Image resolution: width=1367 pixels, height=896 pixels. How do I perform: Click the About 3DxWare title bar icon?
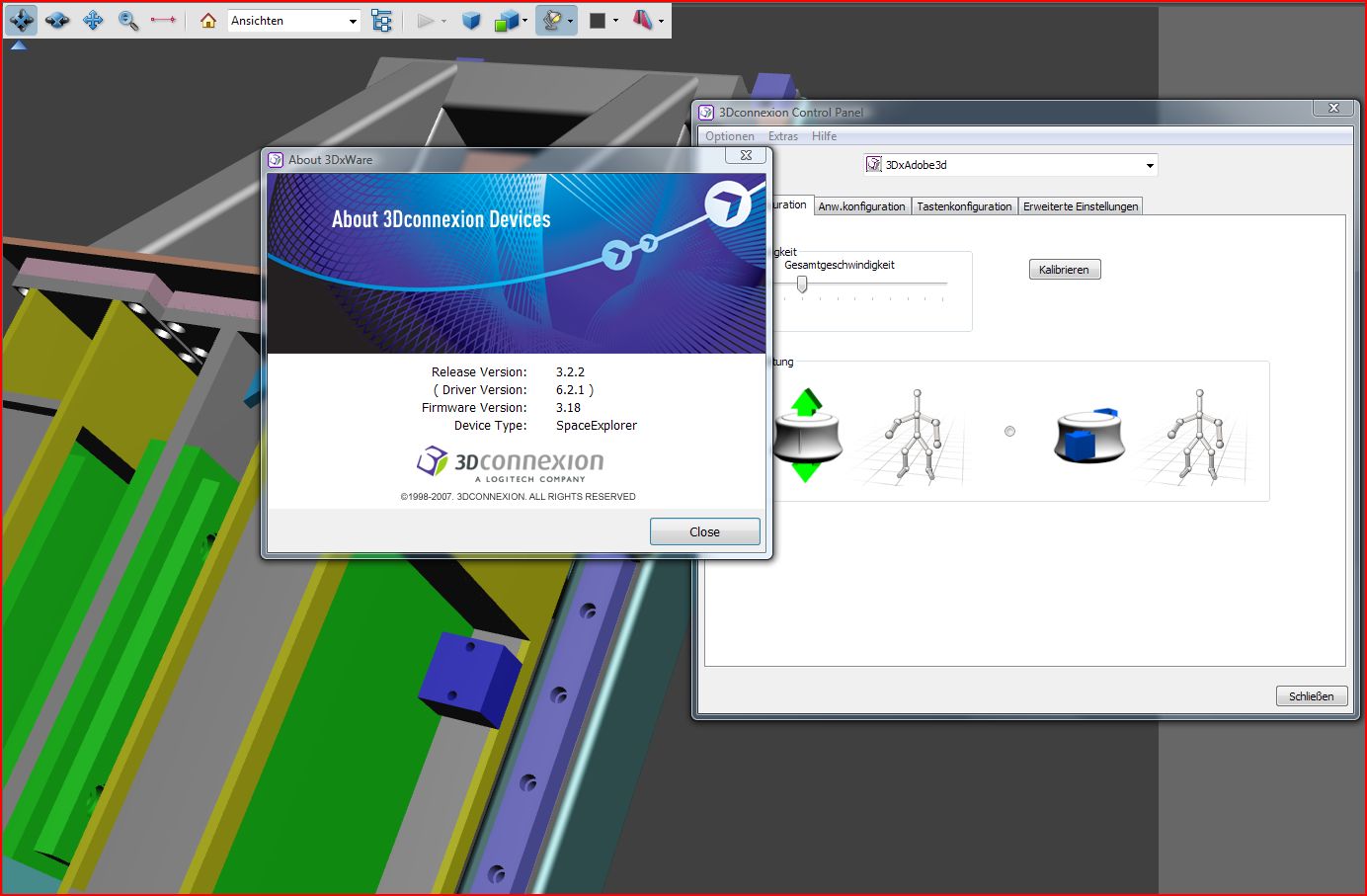point(276,159)
